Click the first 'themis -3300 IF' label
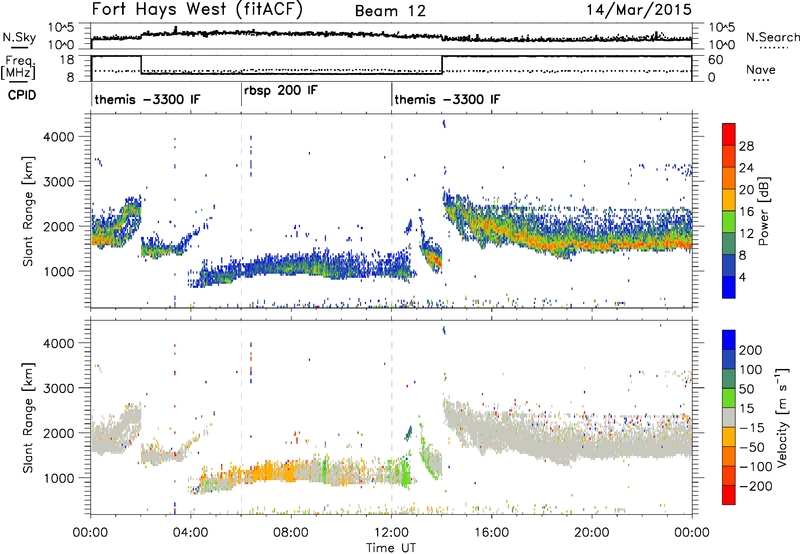 pos(147,99)
